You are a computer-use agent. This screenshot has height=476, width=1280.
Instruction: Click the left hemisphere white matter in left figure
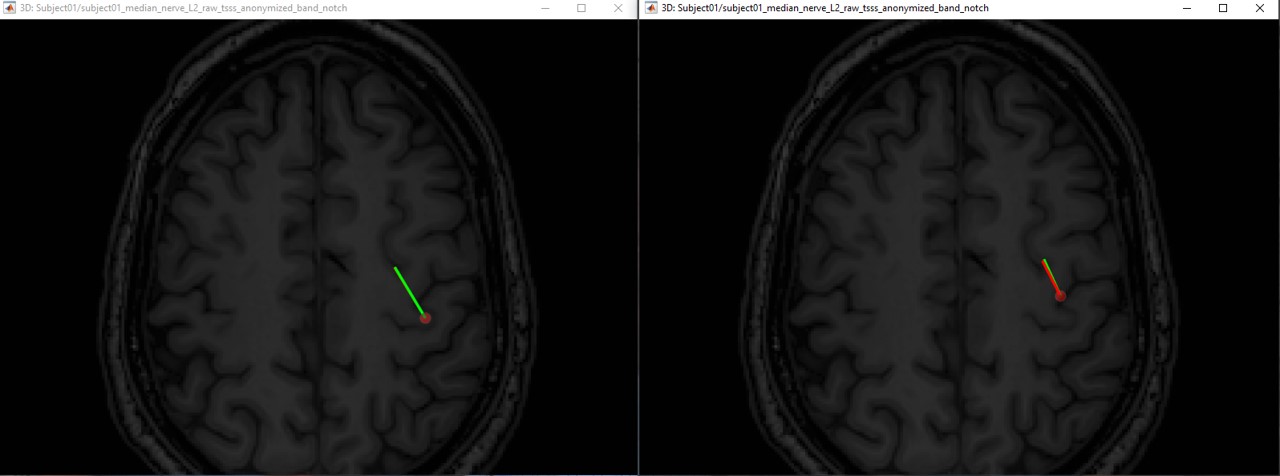[240, 250]
